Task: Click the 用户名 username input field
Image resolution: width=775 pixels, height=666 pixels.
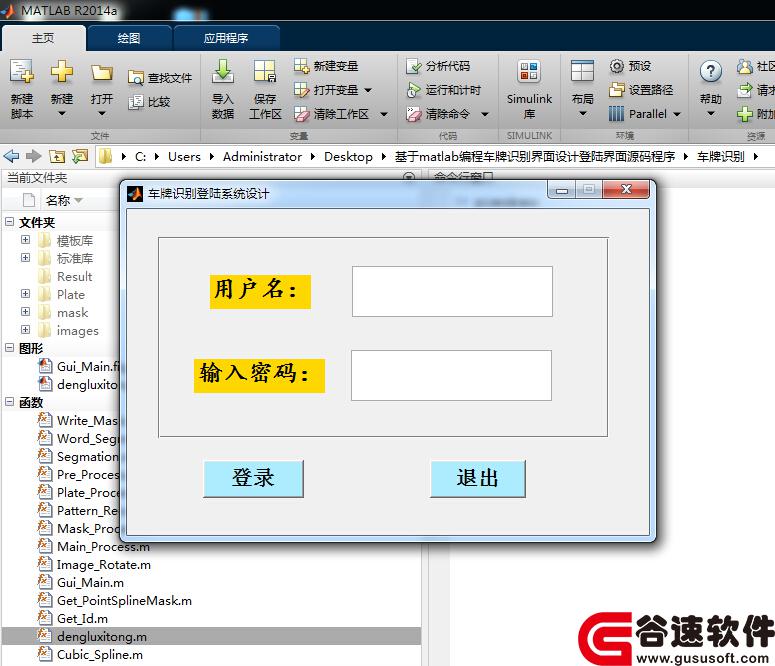Action: click(452, 291)
